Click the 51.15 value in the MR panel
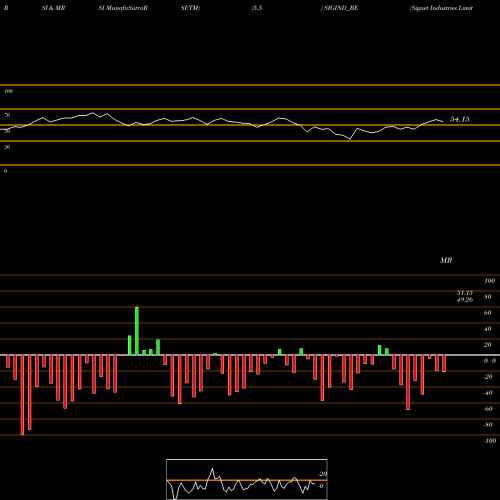The image size is (500, 500). click(x=465, y=293)
